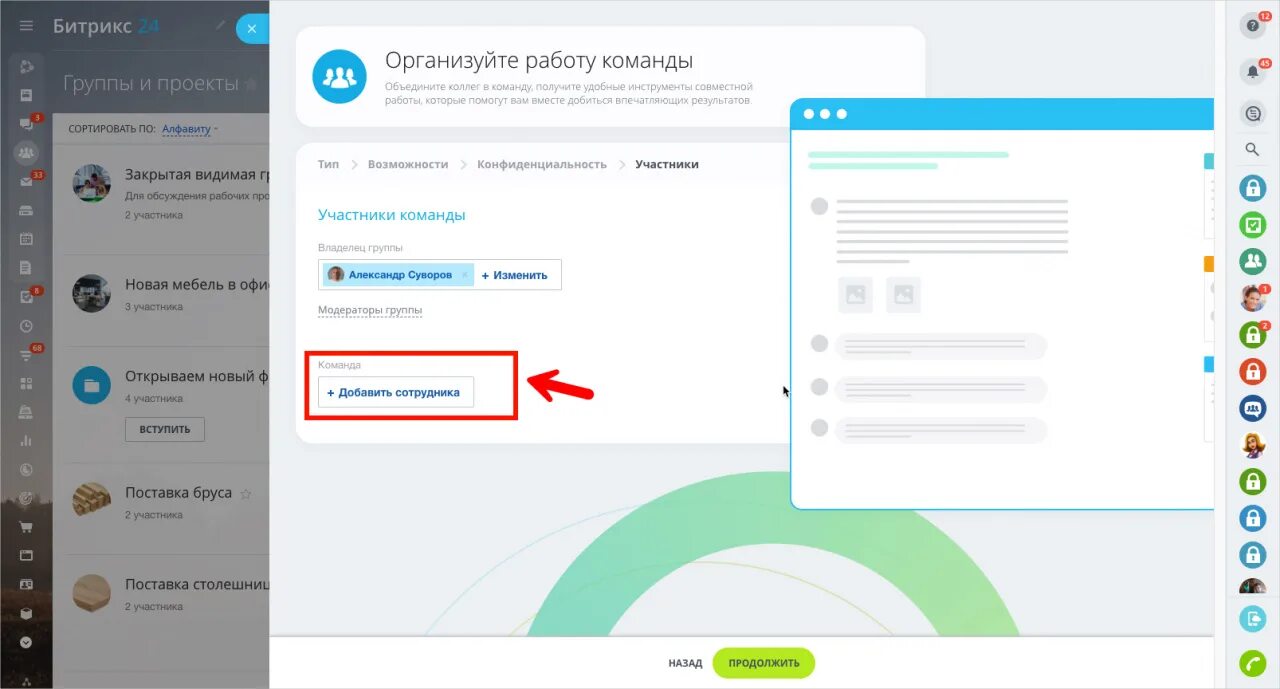Click Изменить to change the group owner
Screen dimensions: 1280x689
[515, 275]
